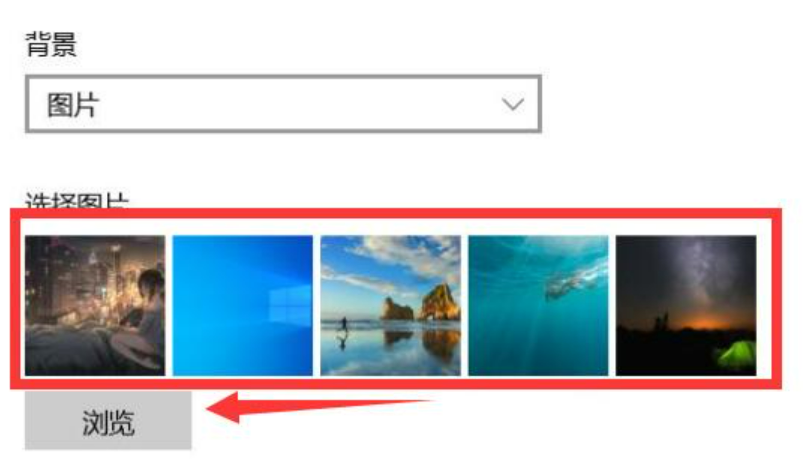Select the underwater swimmer wallpaper
806x470 pixels.
pos(538,305)
